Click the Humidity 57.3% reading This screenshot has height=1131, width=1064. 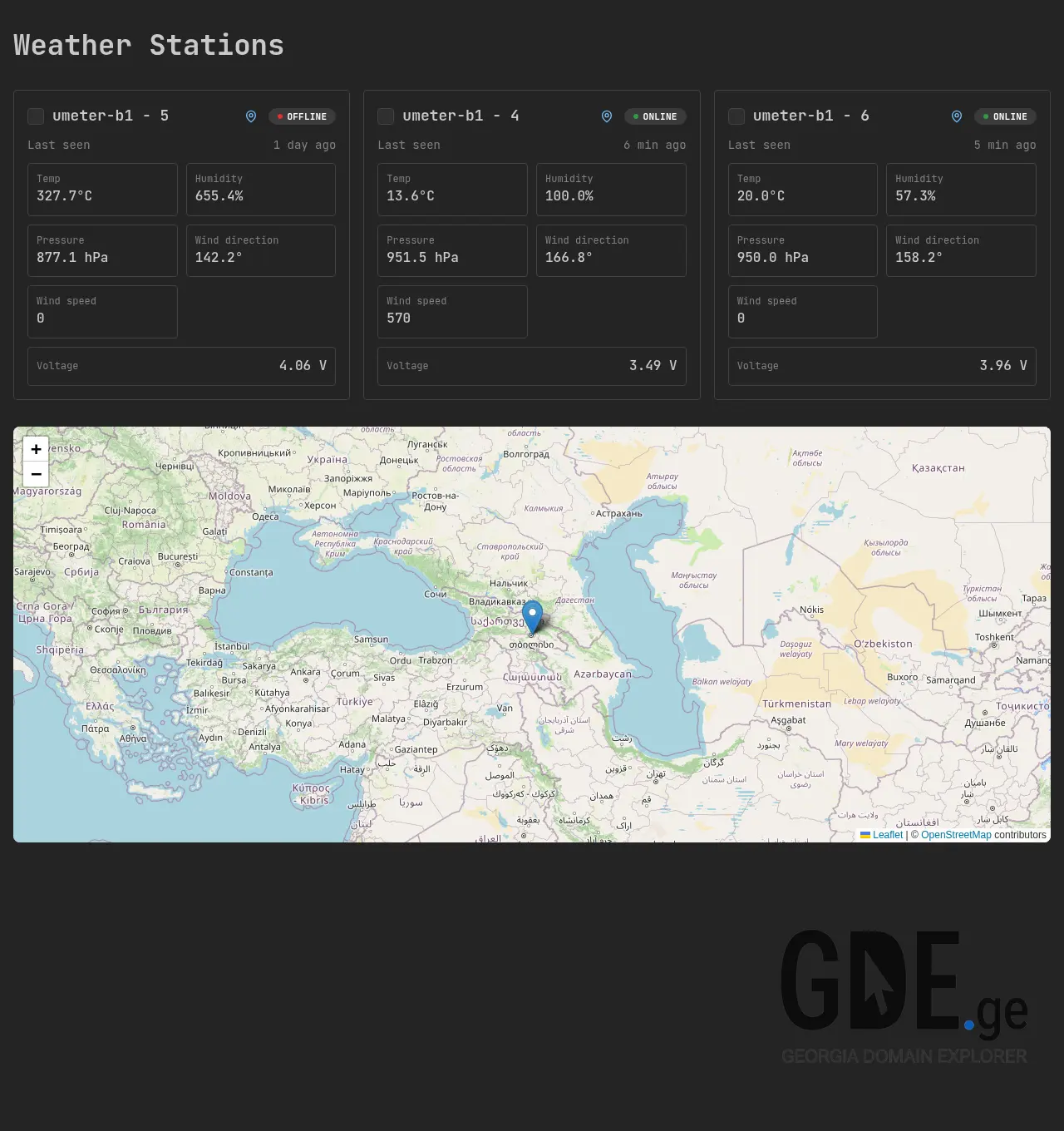coord(961,190)
